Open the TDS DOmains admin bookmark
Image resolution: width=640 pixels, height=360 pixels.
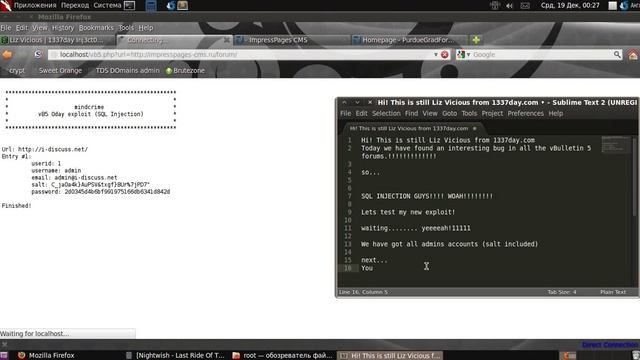pyautogui.click(x=127, y=71)
